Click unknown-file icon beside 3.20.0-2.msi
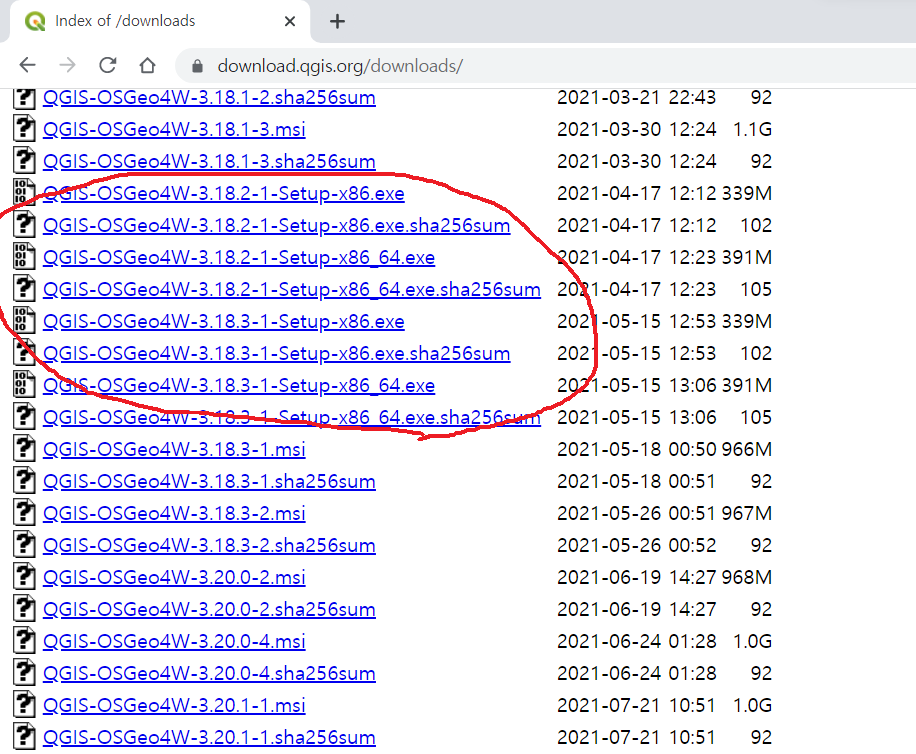This screenshot has height=754, width=916. pos(24,576)
